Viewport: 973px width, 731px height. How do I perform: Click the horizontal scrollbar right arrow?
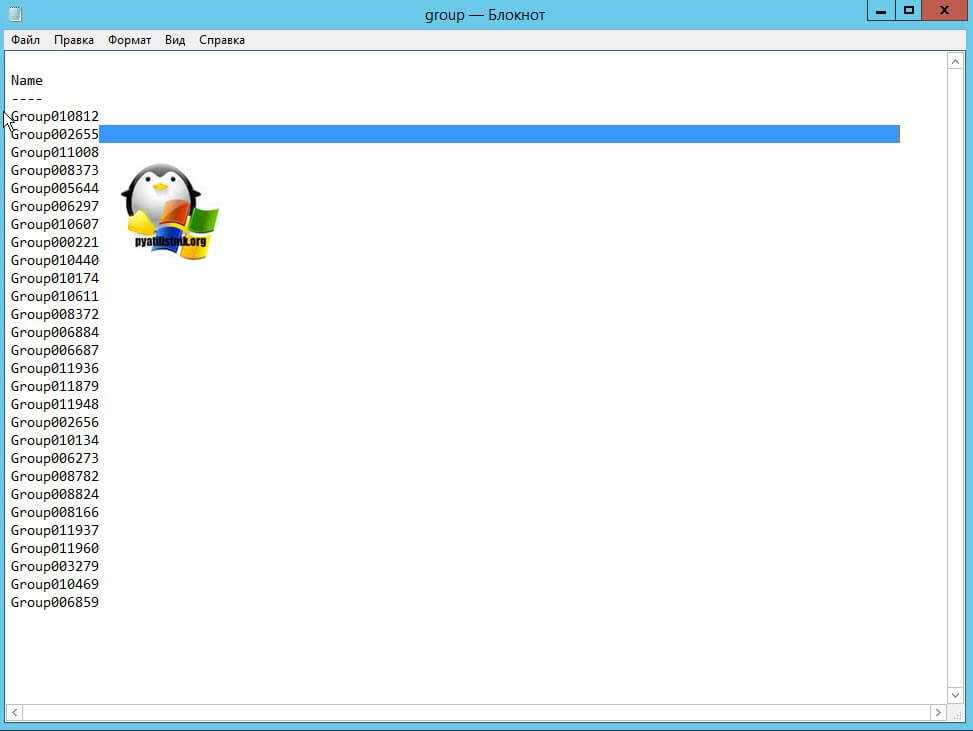click(938, 712)
